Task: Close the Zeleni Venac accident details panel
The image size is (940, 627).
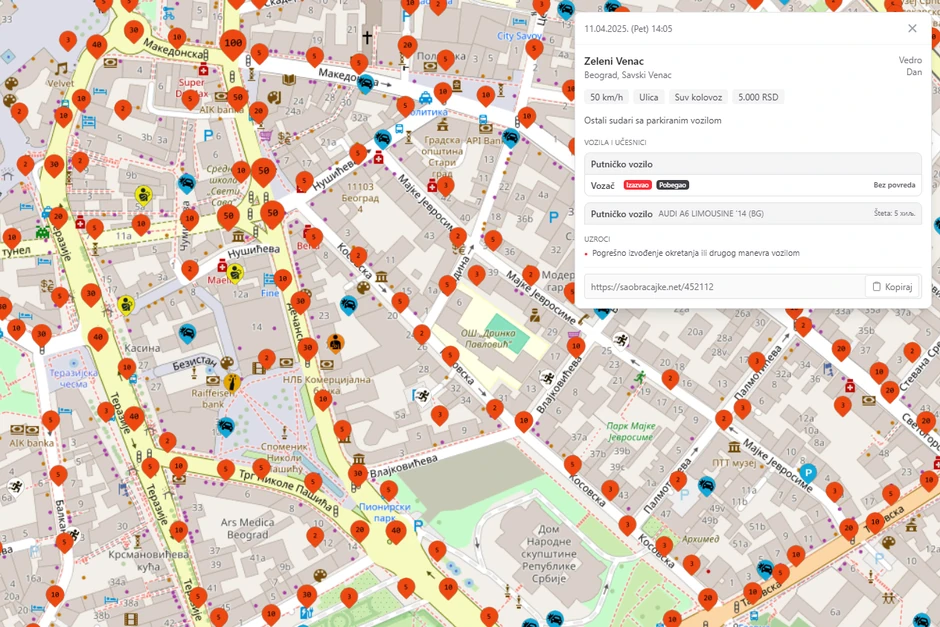Action: pyautogui.click(x=912, y=28)
